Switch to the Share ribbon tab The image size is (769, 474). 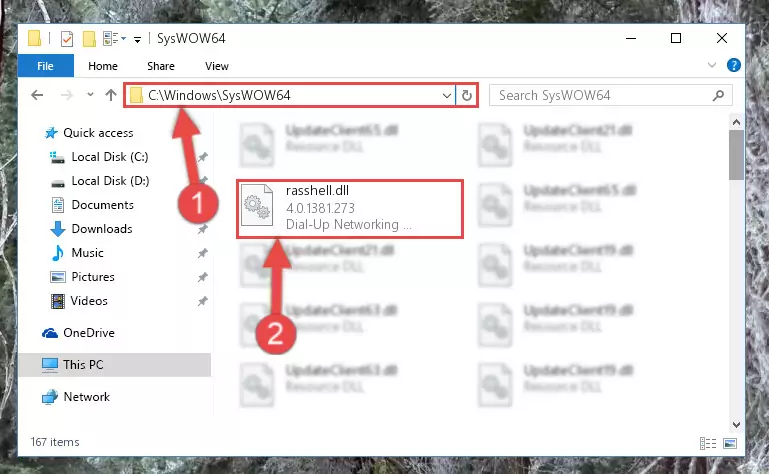pyautogui.click(x=161, y=66)
